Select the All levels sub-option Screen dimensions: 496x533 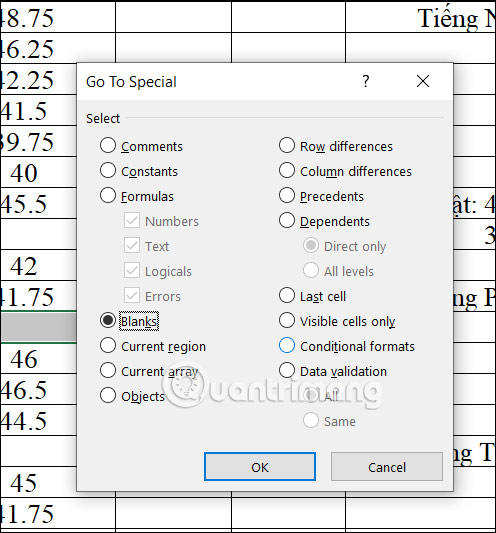pos(311,271)
